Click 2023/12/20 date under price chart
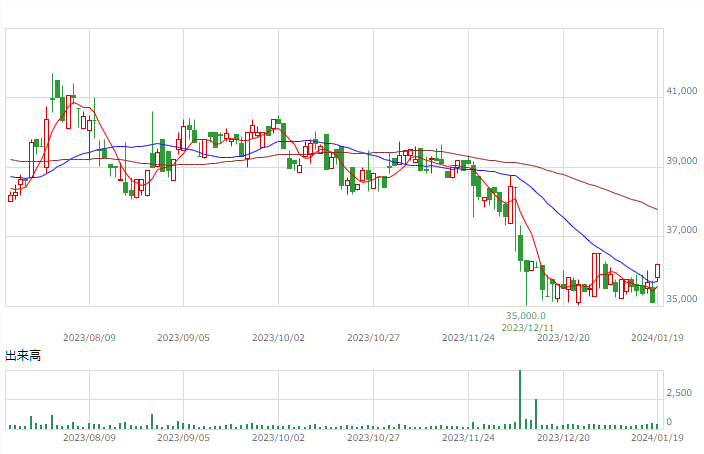The width and height of the screenshot is (704, 454). (x=563, y=338)
